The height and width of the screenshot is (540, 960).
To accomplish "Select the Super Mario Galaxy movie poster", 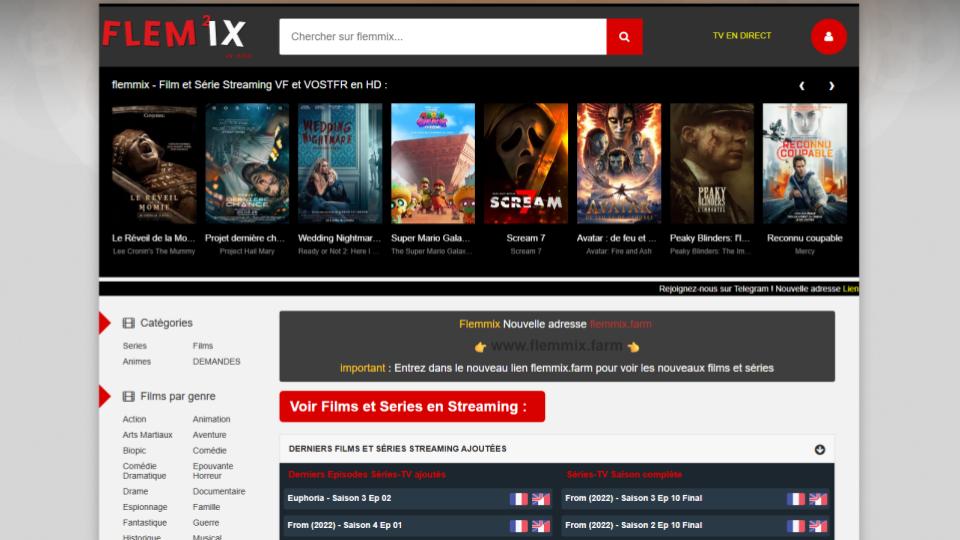I will point(433,163).
